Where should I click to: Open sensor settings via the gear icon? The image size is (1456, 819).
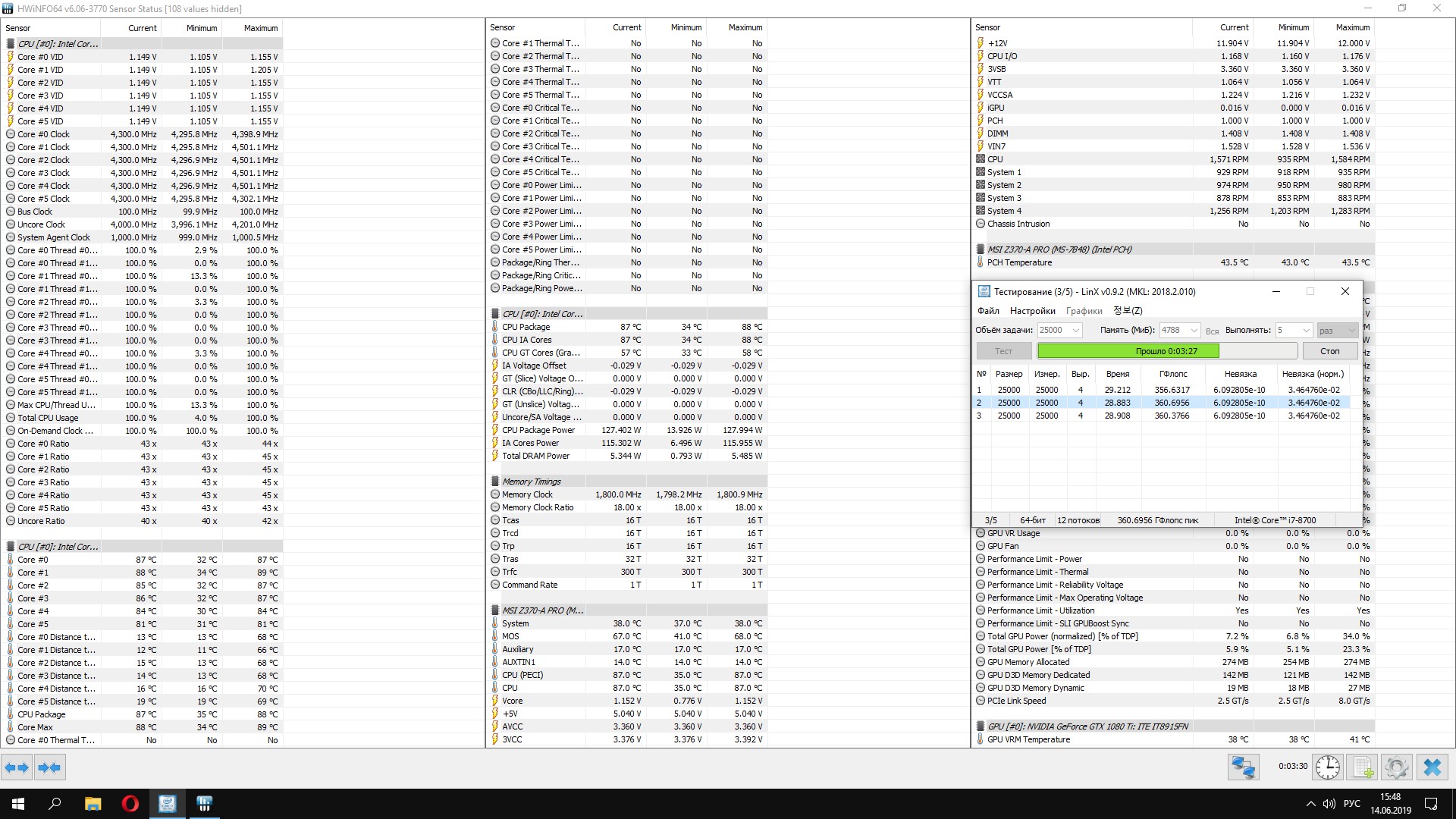click(1396, 767)
